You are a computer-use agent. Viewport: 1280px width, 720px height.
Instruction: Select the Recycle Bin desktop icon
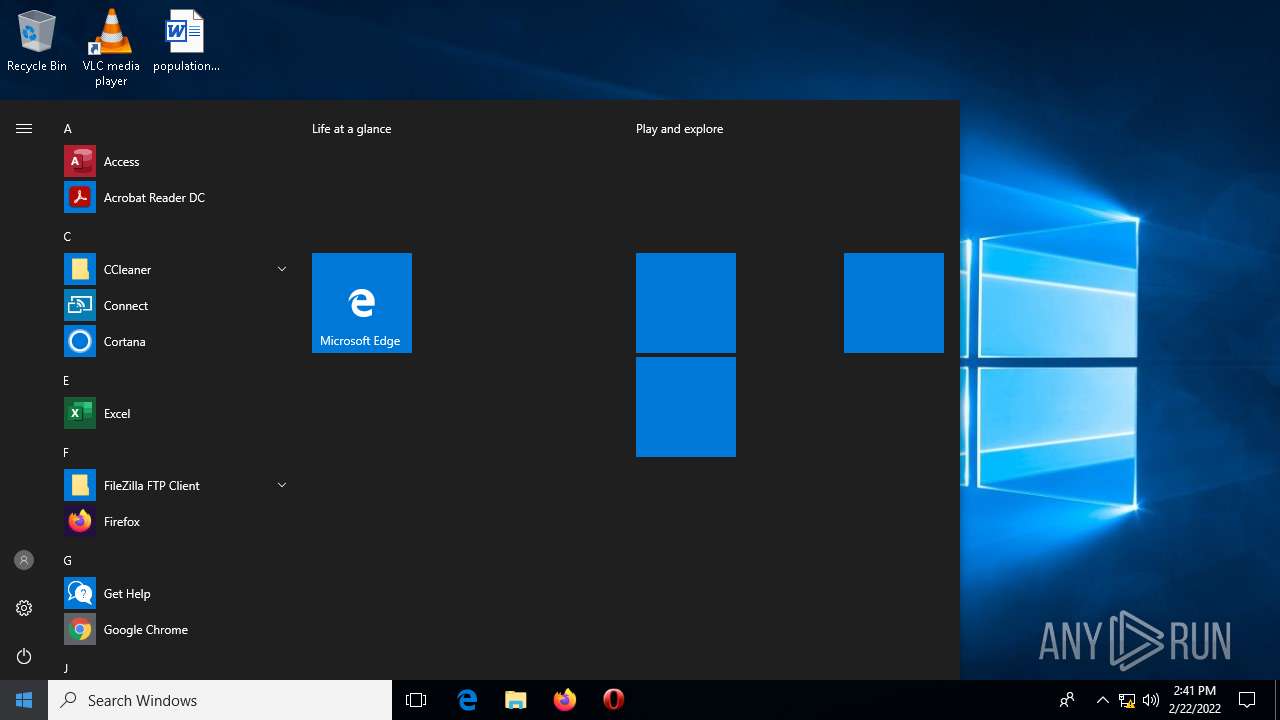tap(37, 42)
